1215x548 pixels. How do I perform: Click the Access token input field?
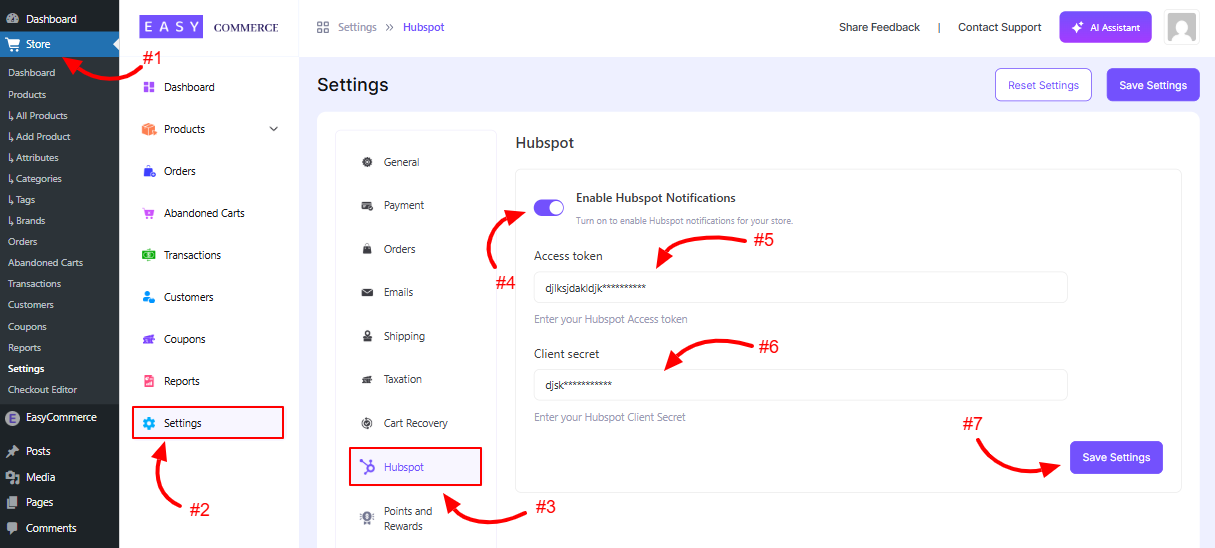coord(800,287)
